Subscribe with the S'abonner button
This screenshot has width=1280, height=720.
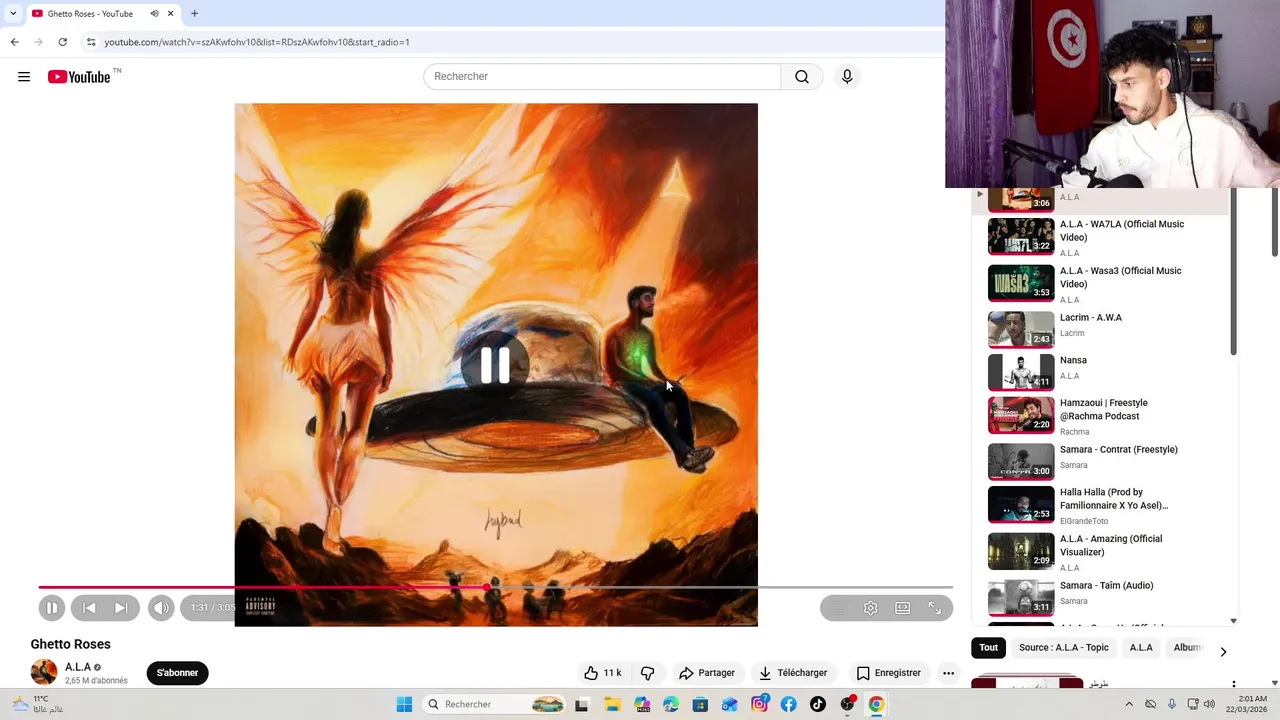[178, 673]
